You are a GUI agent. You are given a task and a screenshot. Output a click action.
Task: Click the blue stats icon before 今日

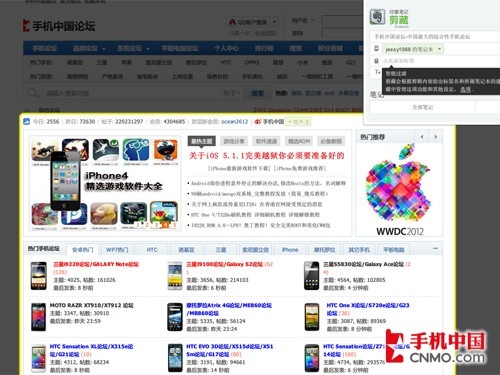pyautogui.click(x=27, y=122)
